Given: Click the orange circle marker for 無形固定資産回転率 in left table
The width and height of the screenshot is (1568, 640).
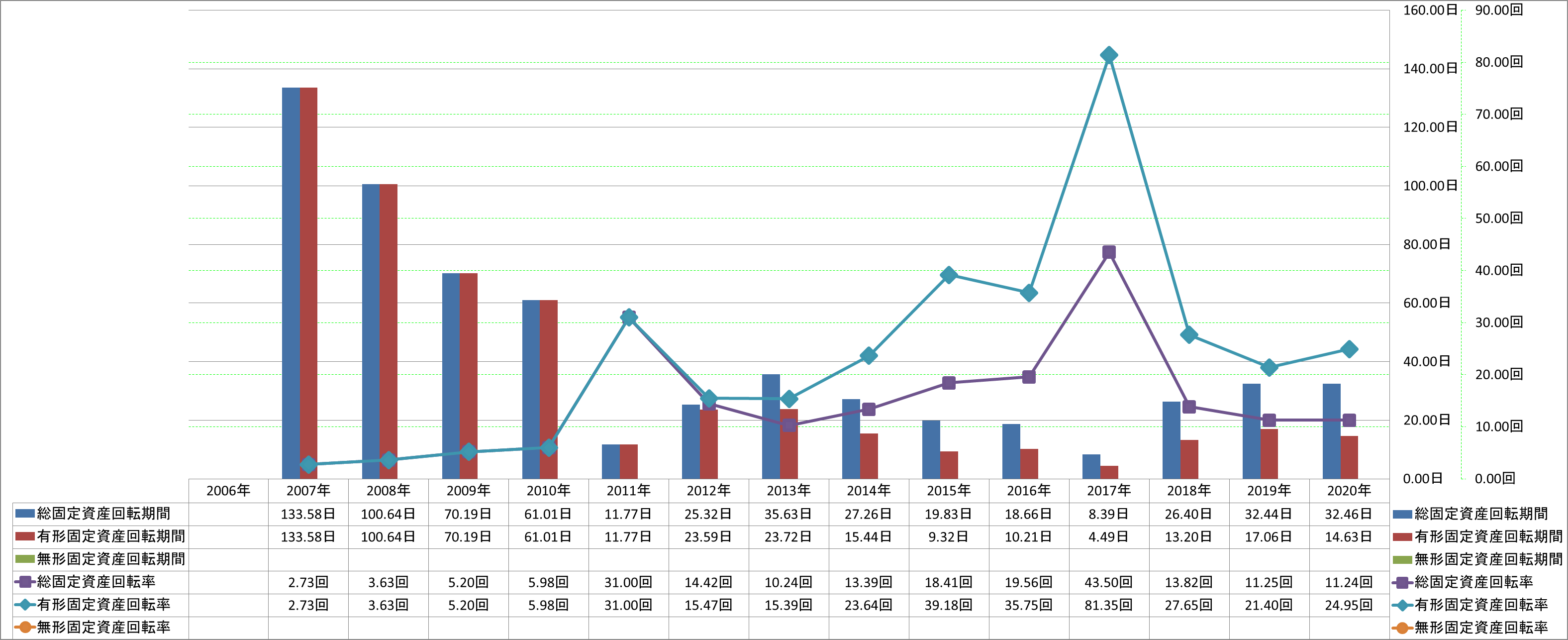Looking at the screenshot, I should pyautogui.click(x=25, y=627).
